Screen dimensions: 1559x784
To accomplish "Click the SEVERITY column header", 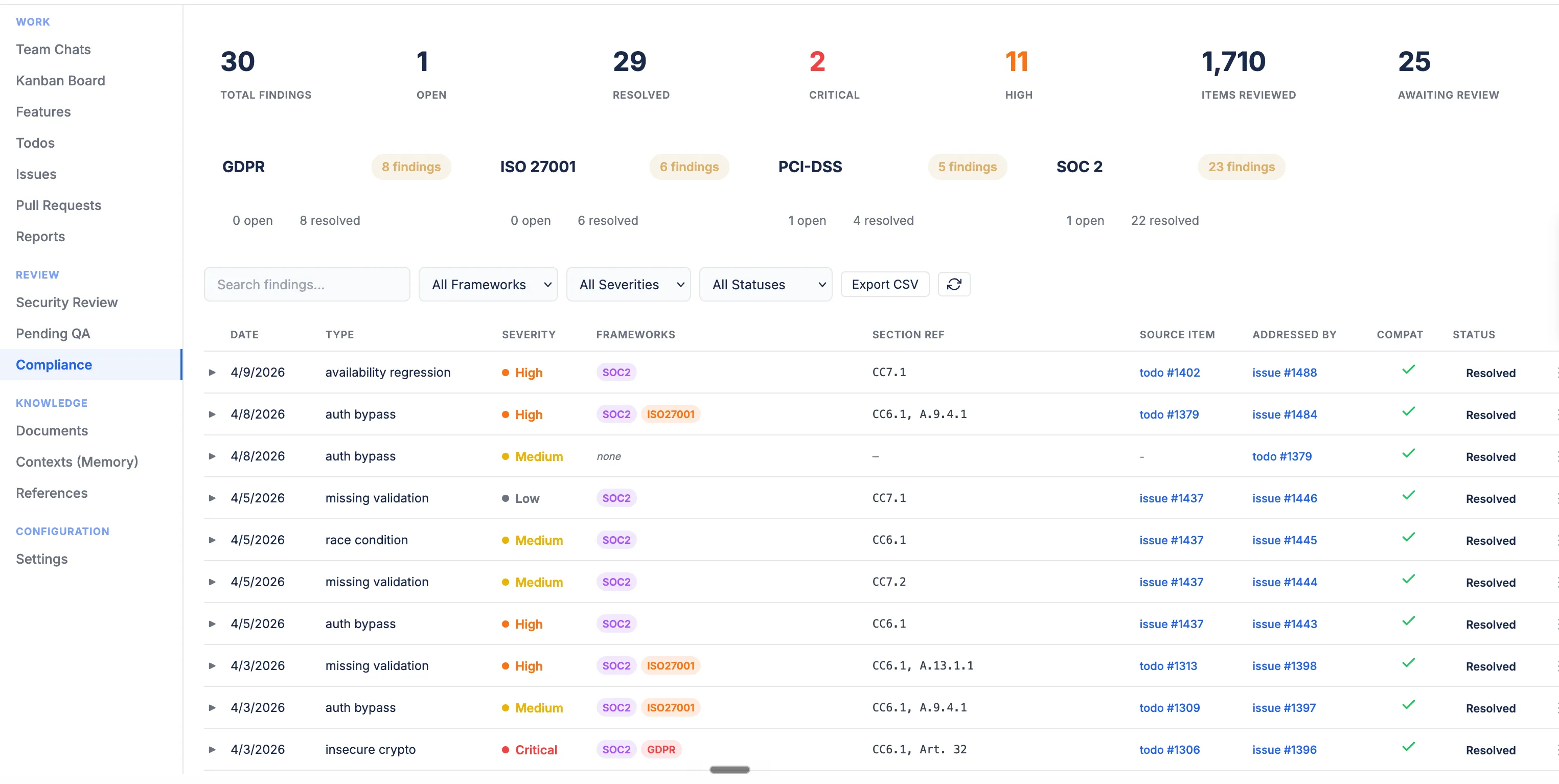I will (529, 335).
